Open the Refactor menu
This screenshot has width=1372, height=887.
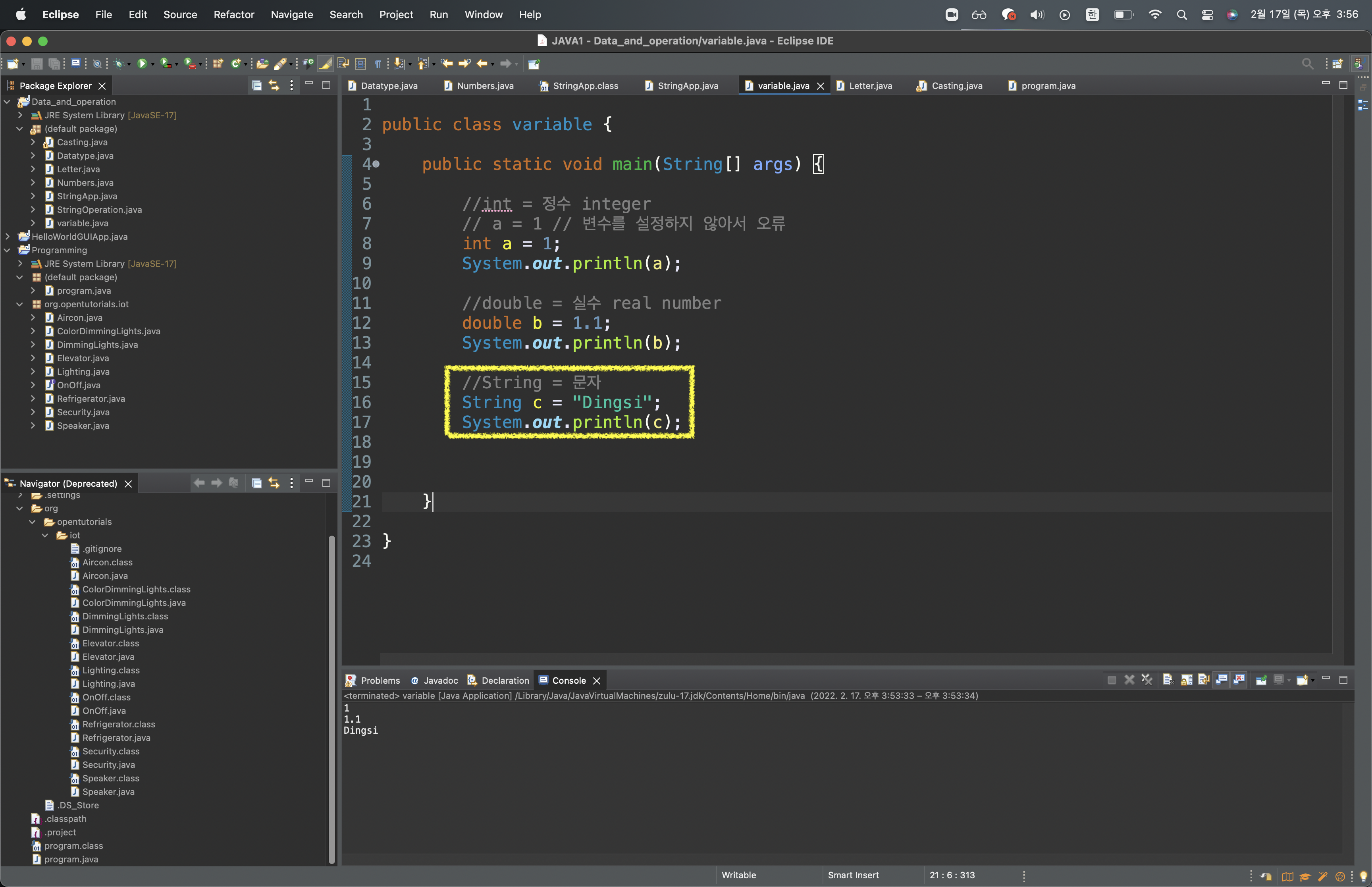coord(233,14)
